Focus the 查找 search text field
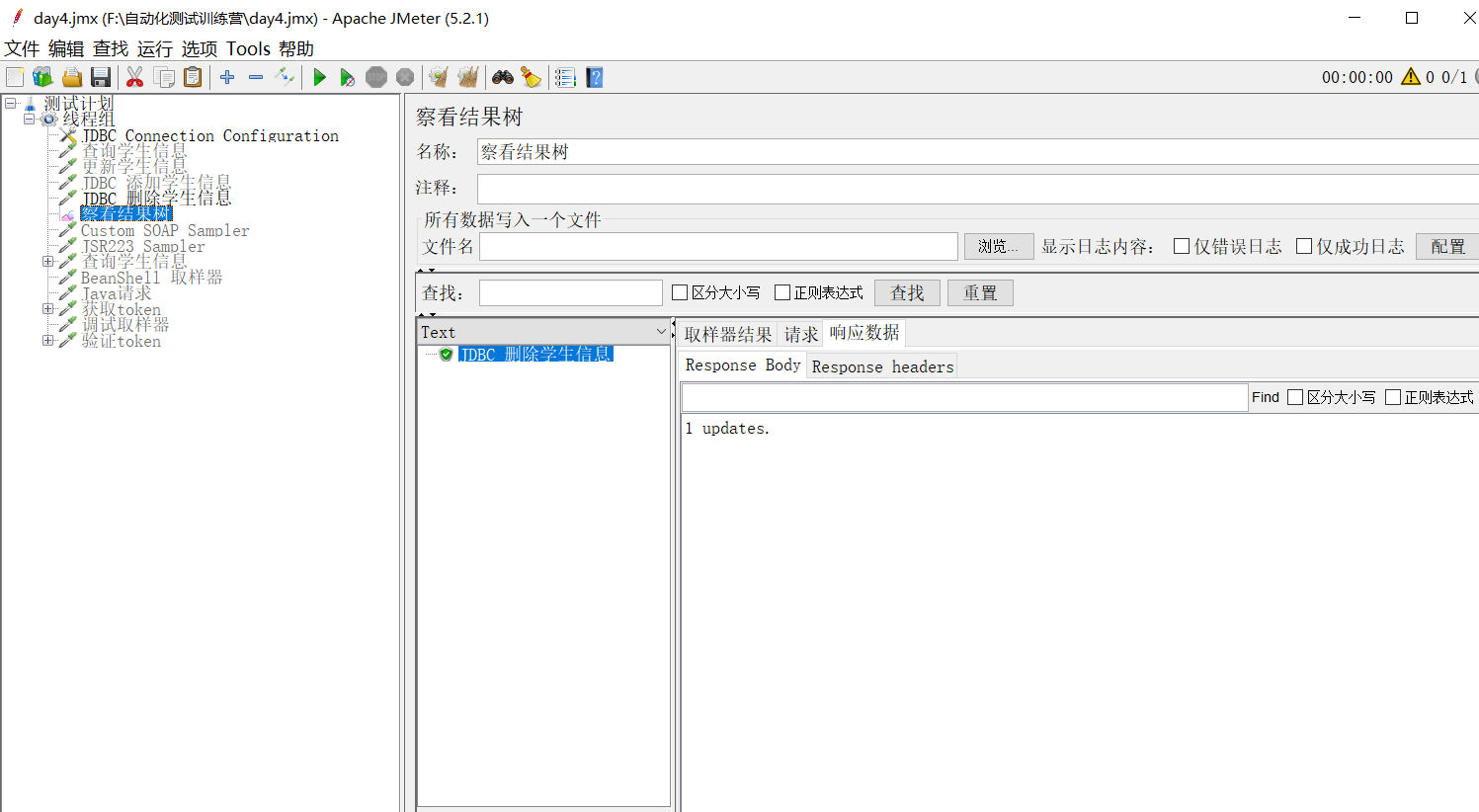 click(571, 292)
